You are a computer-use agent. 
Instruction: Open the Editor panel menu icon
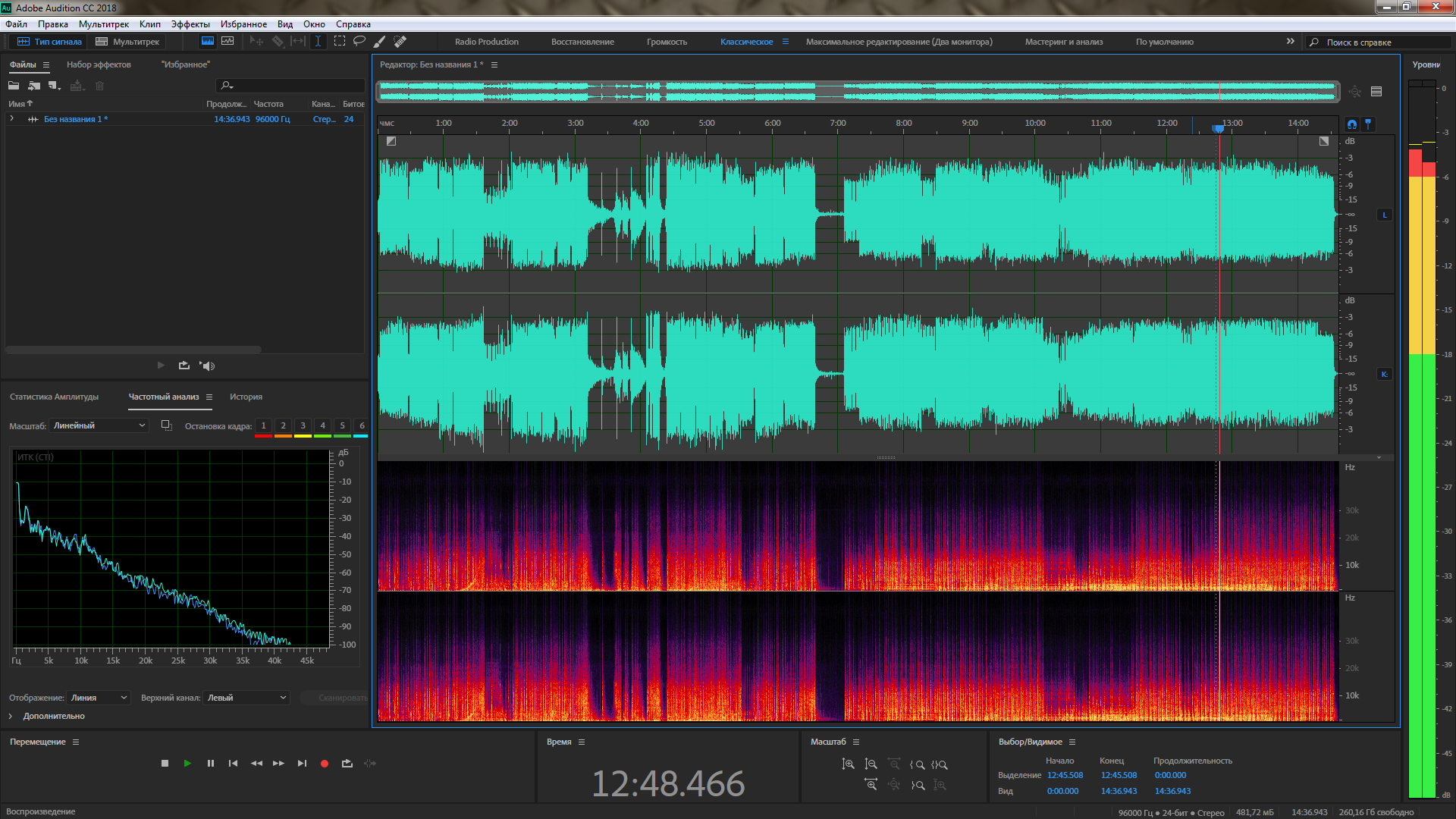pos(494,65)
